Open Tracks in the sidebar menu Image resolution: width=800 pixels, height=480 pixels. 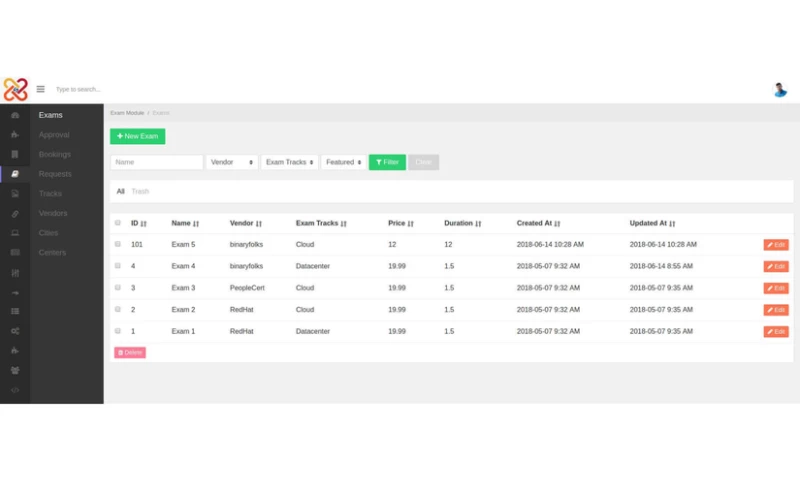click(x=50, y=194)
